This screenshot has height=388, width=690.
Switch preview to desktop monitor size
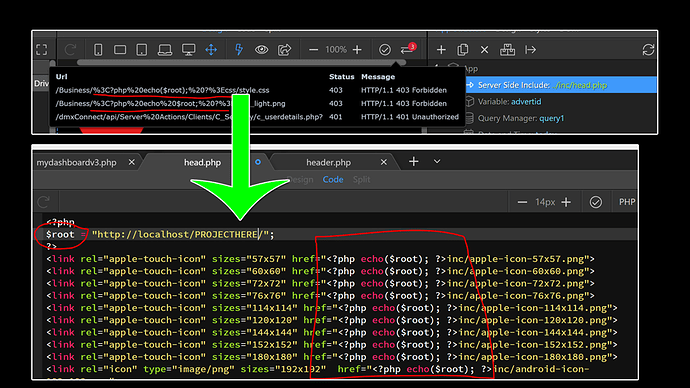pos(188,50)
